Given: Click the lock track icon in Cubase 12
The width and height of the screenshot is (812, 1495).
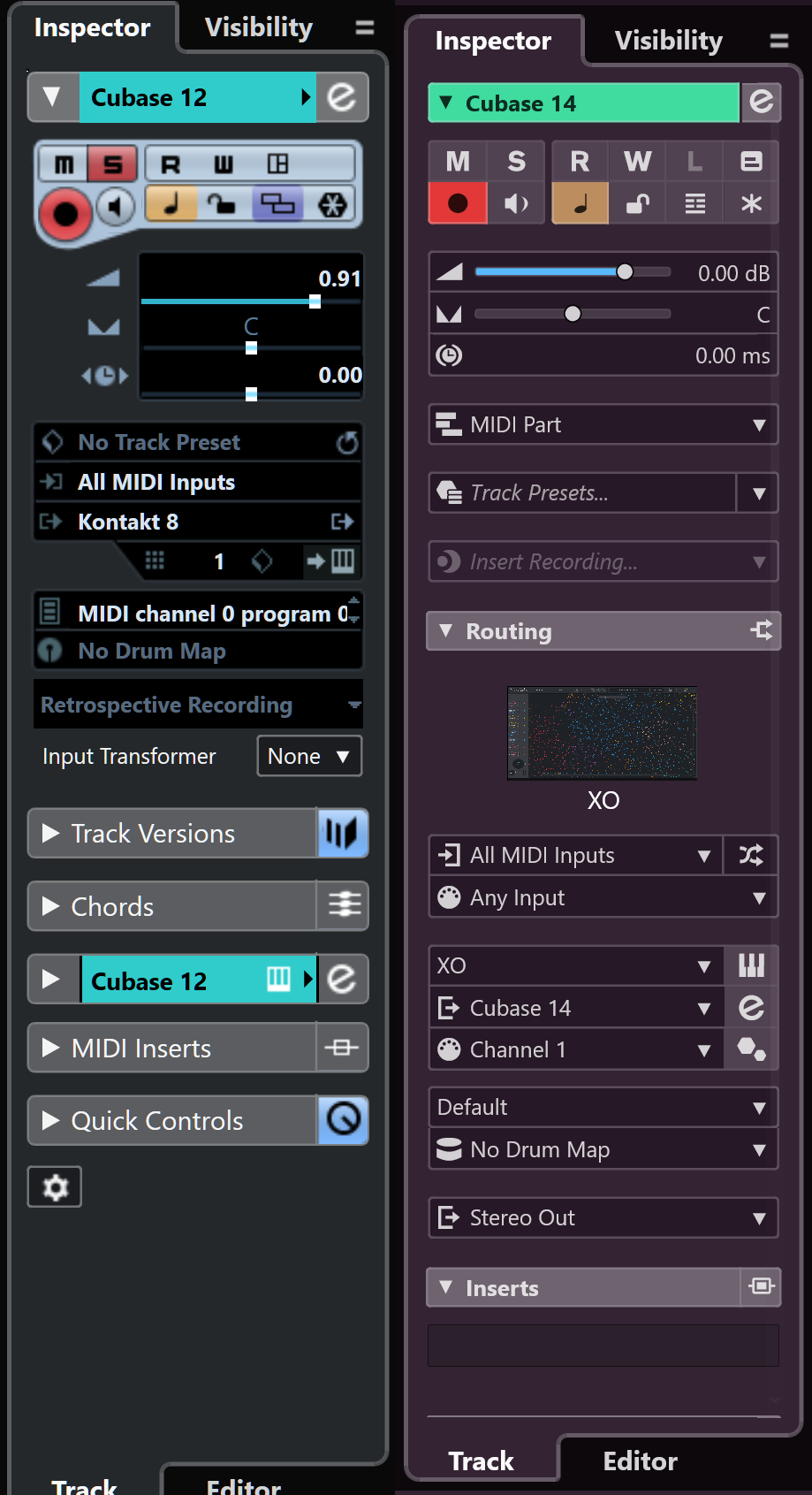Looking at the screenshot, I should click(223, 204).
